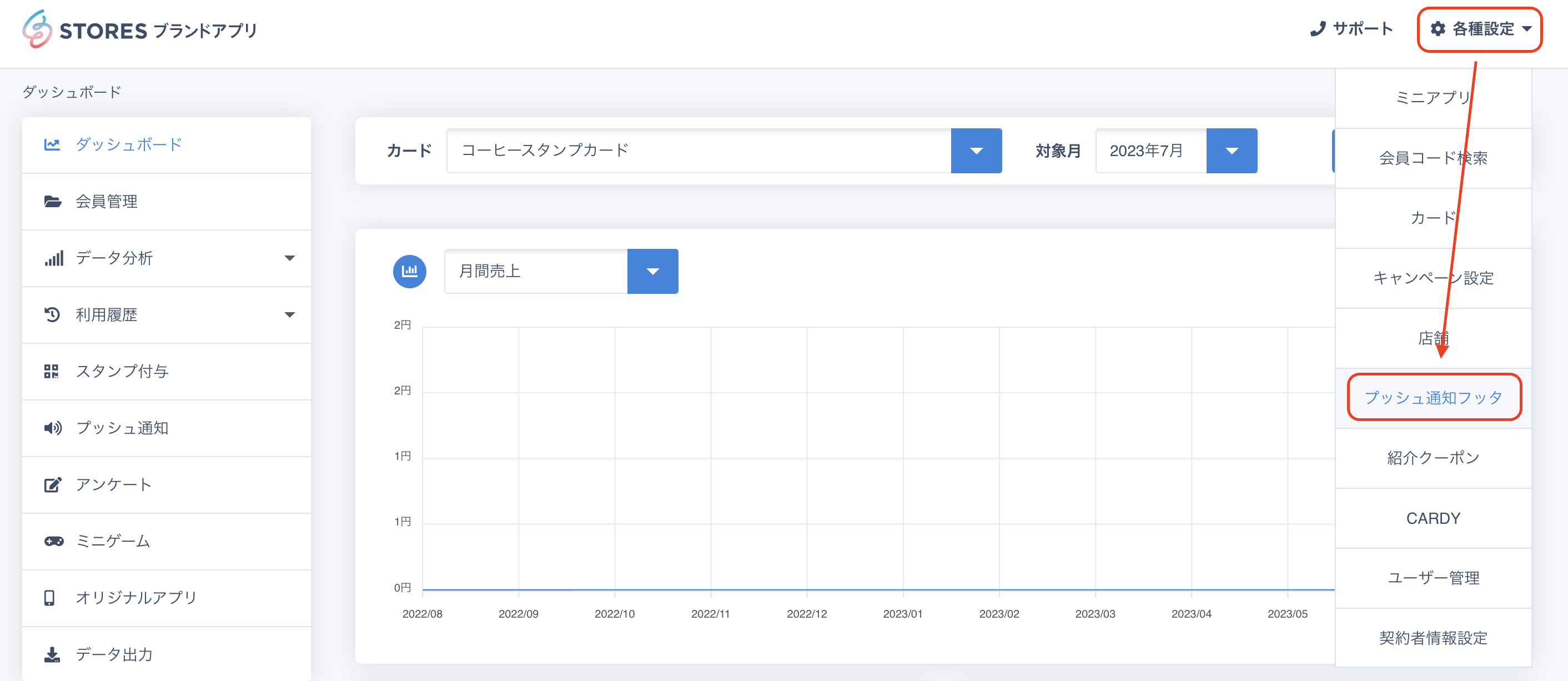Click the folder icon for 会員管理
The image size is (1568, 681).
(x=52, y=201)
